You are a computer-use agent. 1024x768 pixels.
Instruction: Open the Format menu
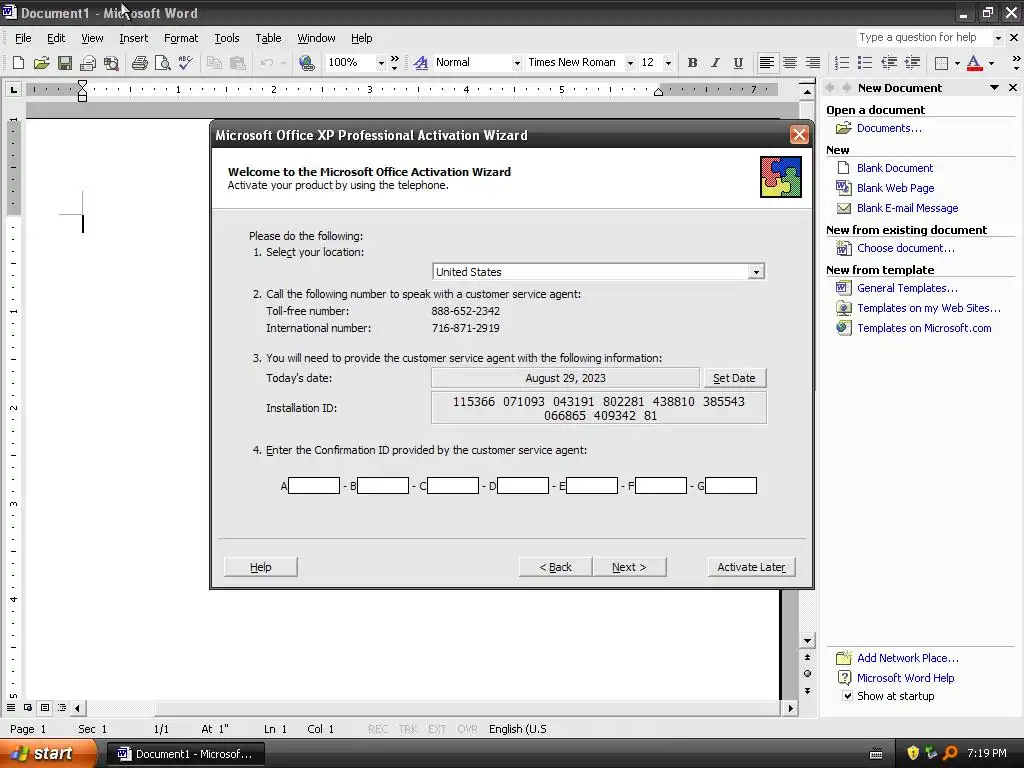pyautogui.click(x=181, y=38)
